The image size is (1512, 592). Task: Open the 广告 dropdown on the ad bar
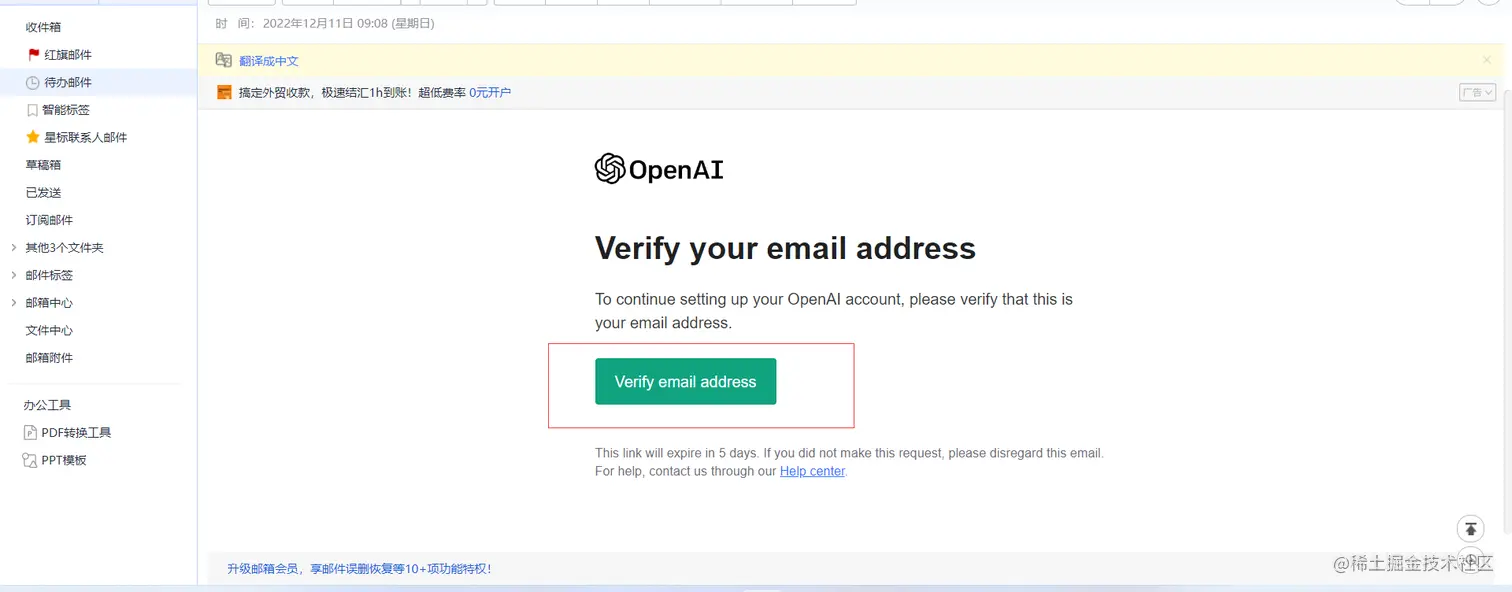coord(1476,93)
